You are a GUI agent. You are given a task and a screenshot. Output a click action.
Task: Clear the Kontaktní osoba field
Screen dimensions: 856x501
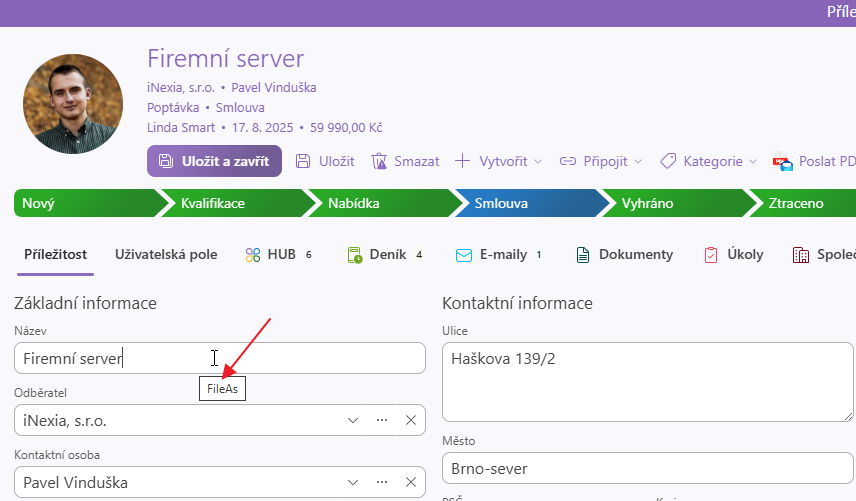[x=410, y=483]
